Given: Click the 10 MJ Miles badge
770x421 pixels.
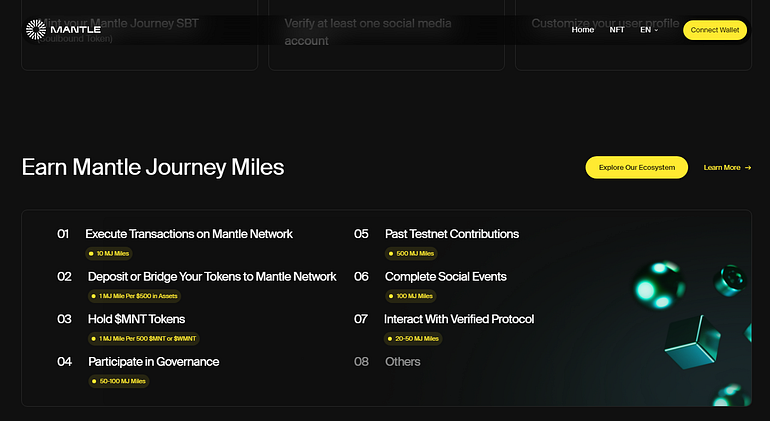Looking at the screenshot, I should (109, 253).
